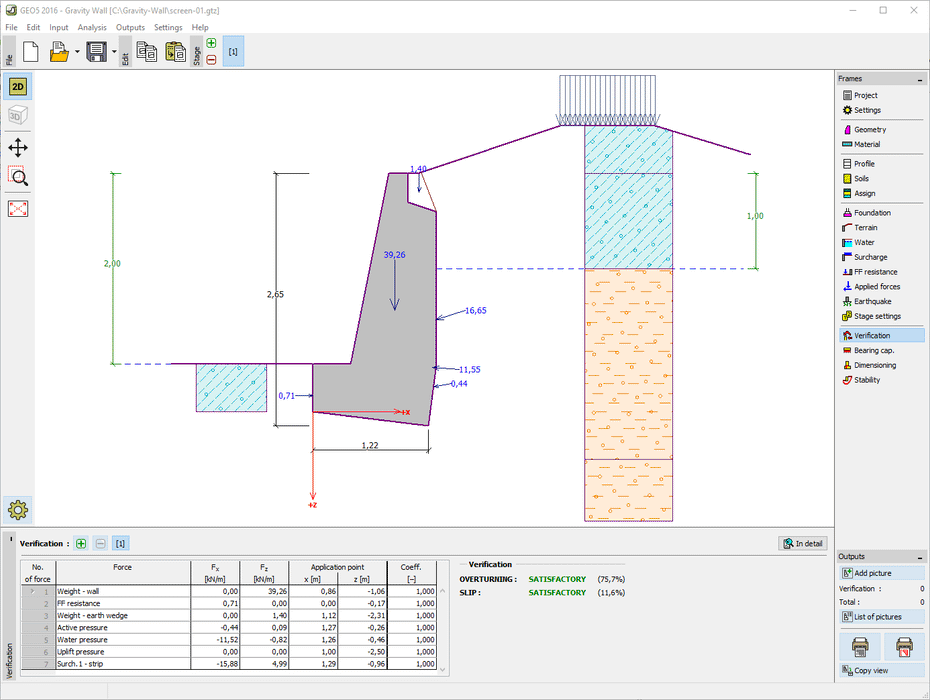The width and height of the screenshot is (930, 700).
Task: Select stage [1] in the Stage toolbar
Action: click(233, 51)
